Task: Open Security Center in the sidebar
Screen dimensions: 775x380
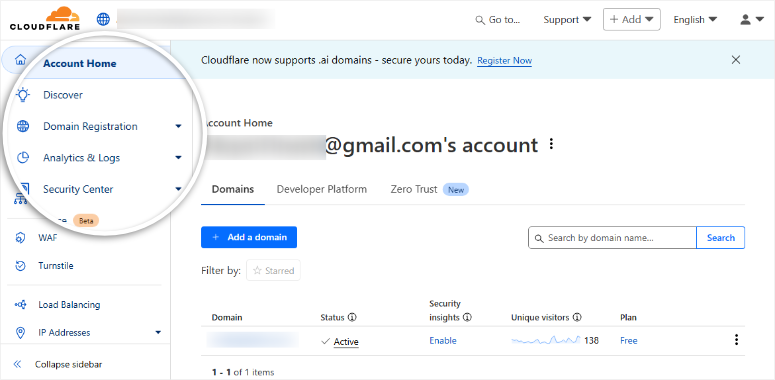Action: 78,189
